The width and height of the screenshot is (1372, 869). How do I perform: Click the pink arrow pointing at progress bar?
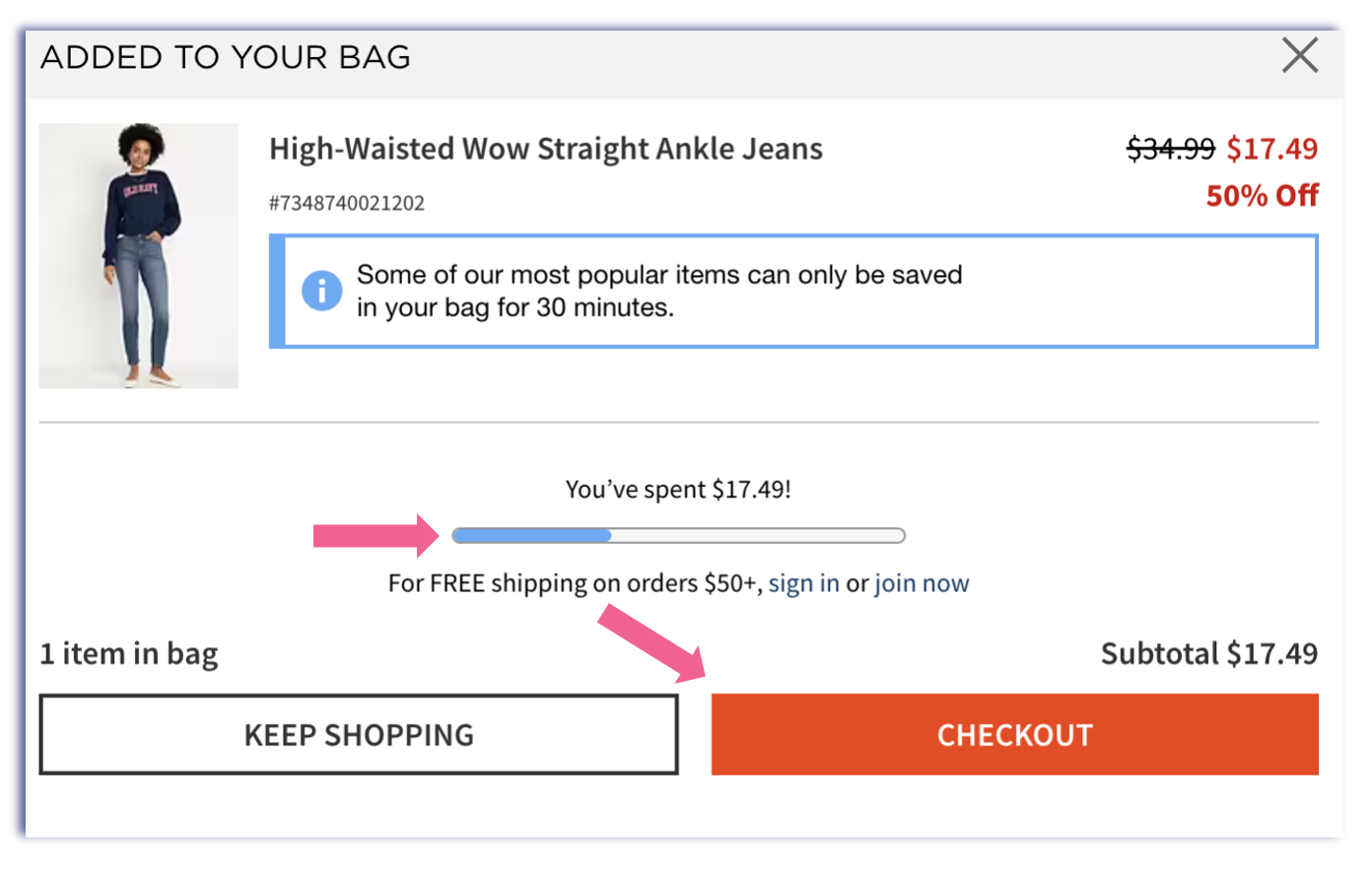point(377,535)
